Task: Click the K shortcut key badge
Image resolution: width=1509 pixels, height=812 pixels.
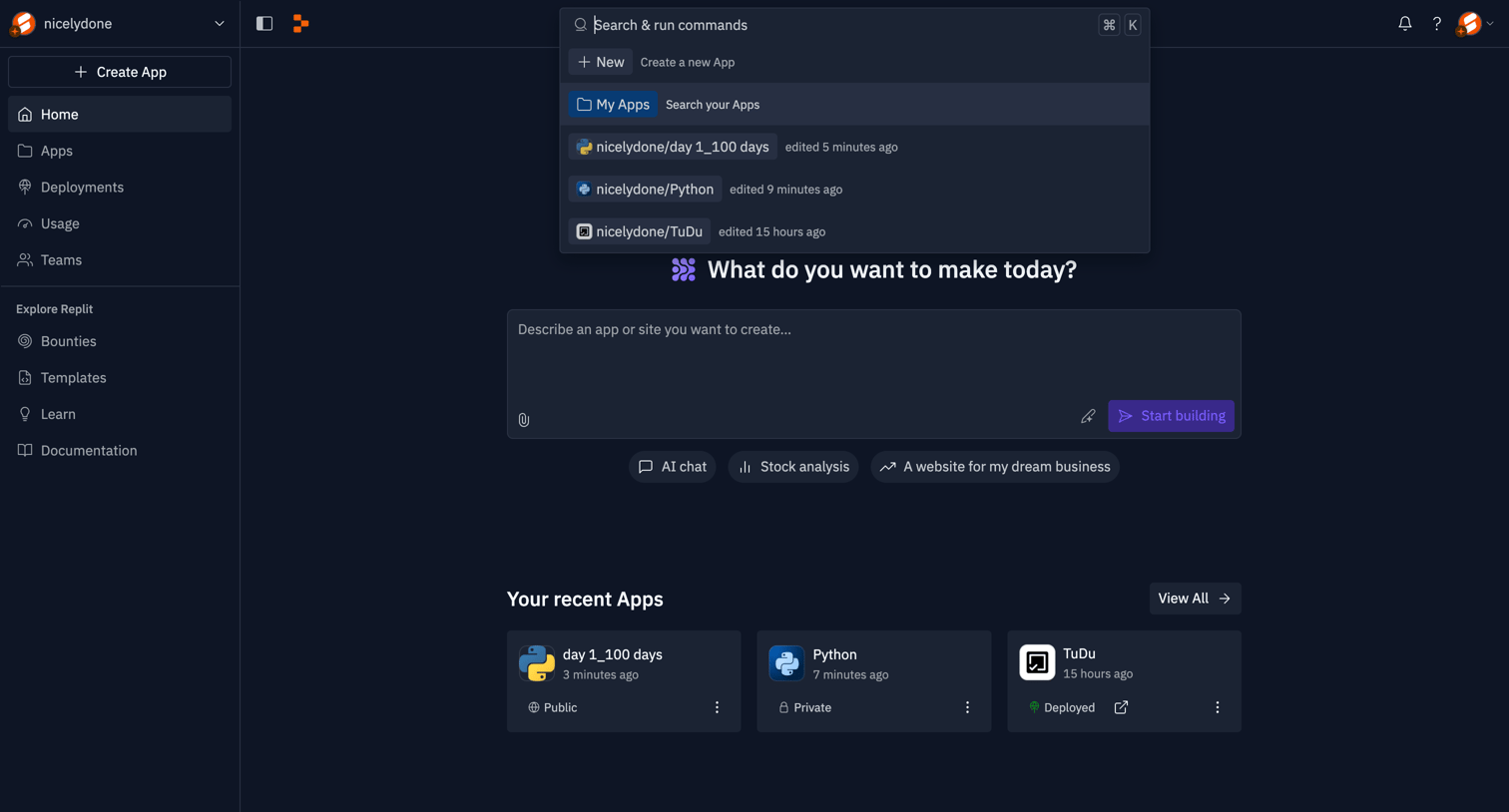Action: tap(1133, 25)
